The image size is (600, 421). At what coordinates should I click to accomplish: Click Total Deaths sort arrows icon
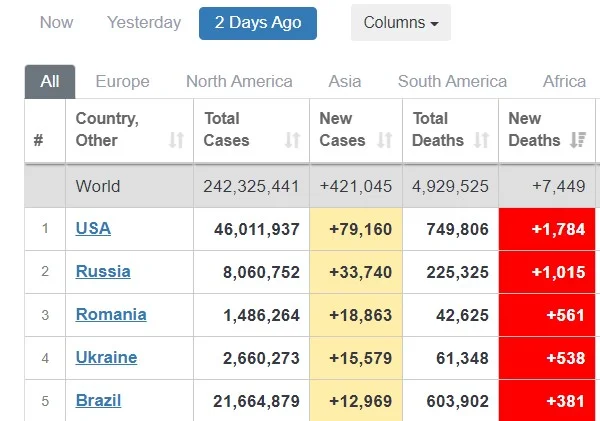[x=482, y=141]
